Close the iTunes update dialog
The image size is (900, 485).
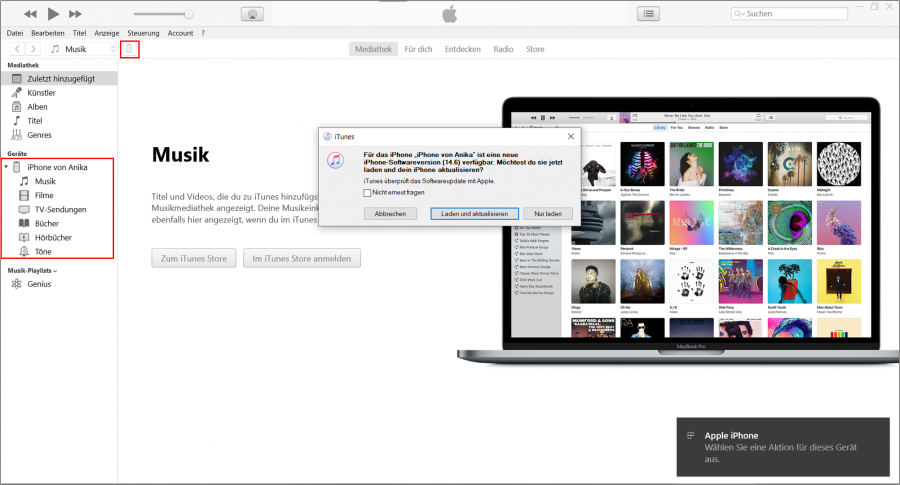(x=571, y=137)
